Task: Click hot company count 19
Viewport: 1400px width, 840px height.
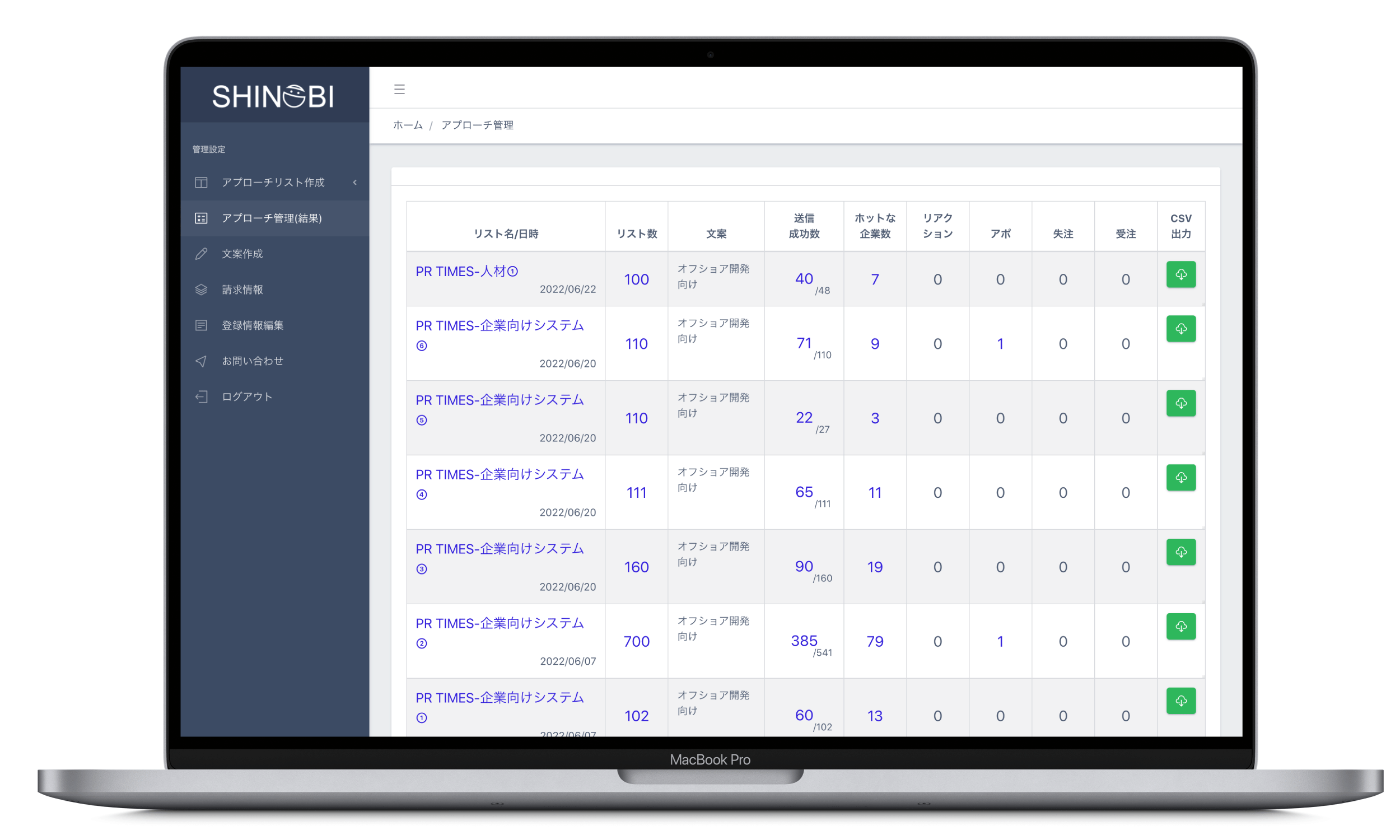Action: click(x=874, y=567)
